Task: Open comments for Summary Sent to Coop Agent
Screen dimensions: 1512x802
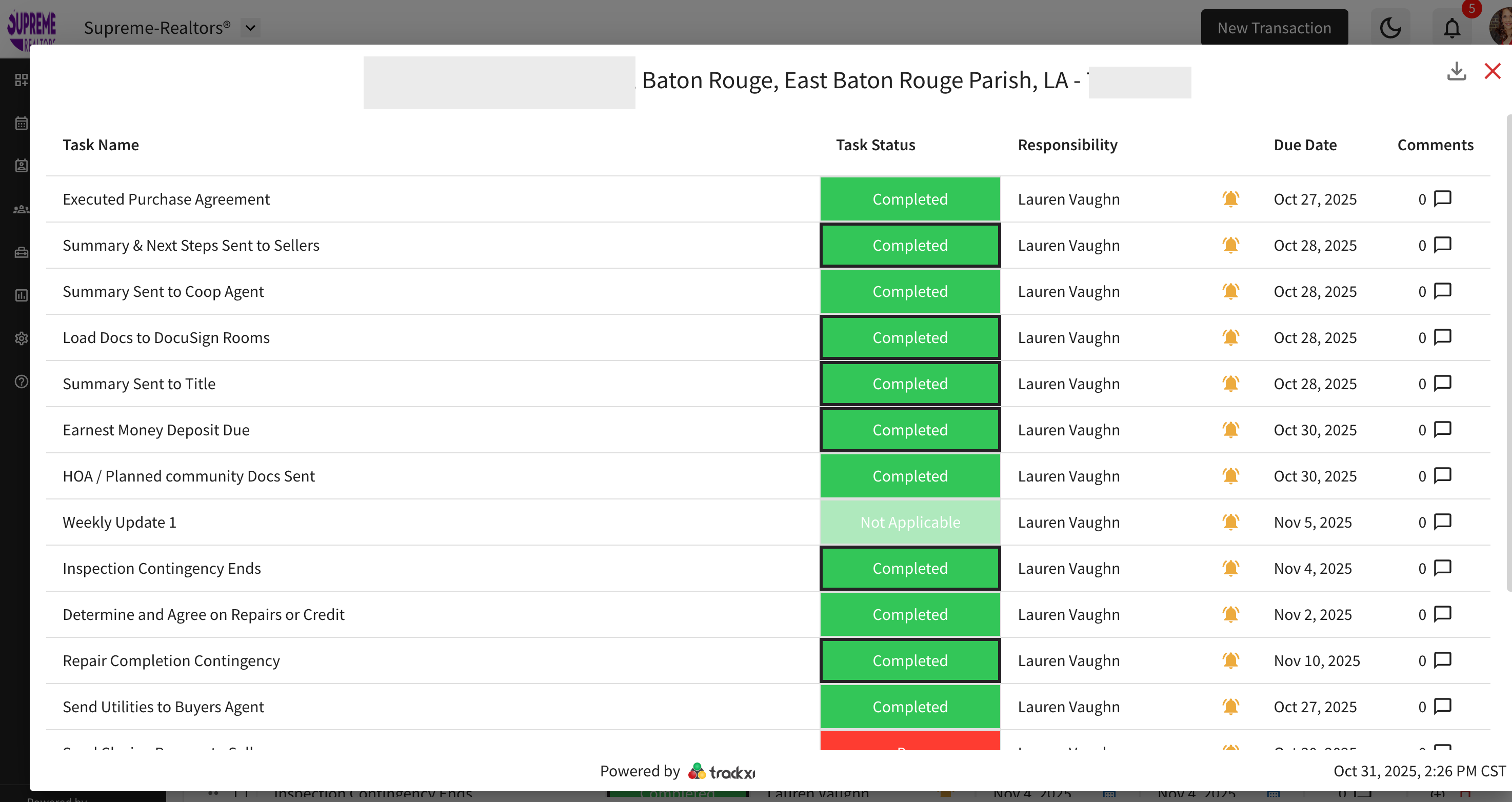Action: tap(1442, 291)
